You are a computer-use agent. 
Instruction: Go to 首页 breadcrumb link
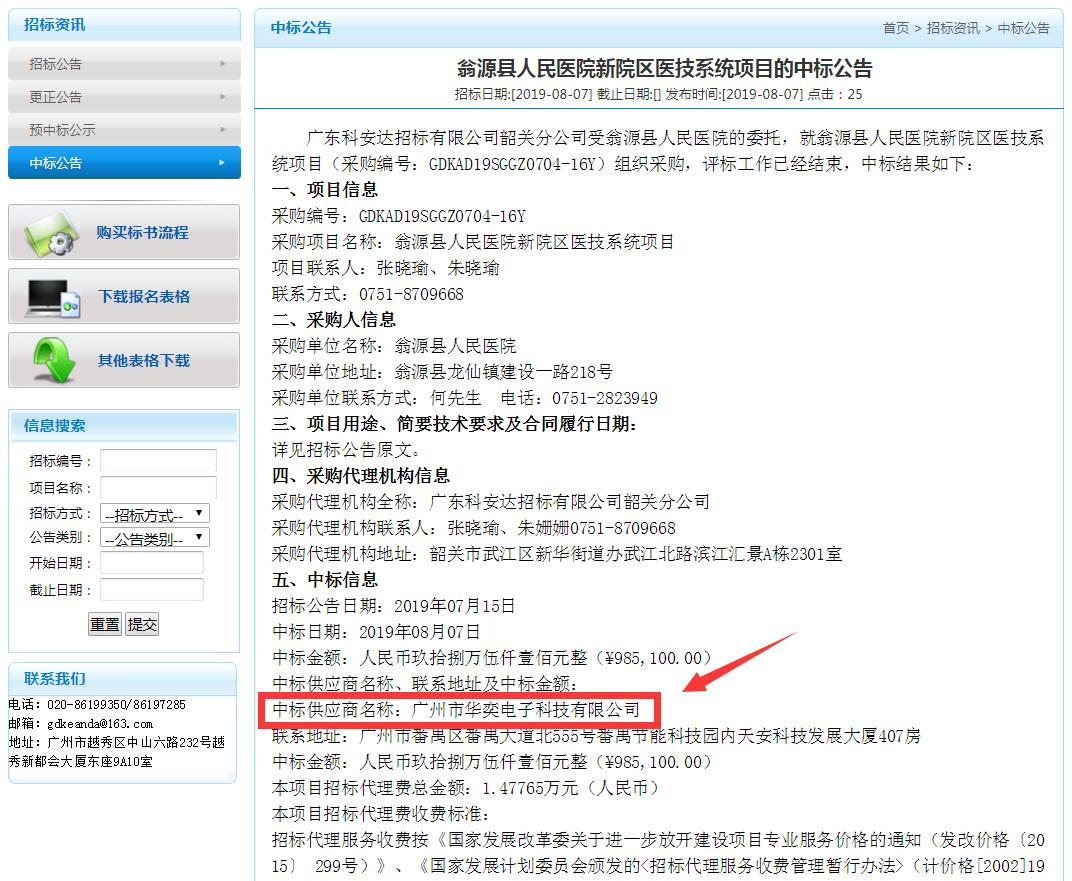tap(895, 28)
